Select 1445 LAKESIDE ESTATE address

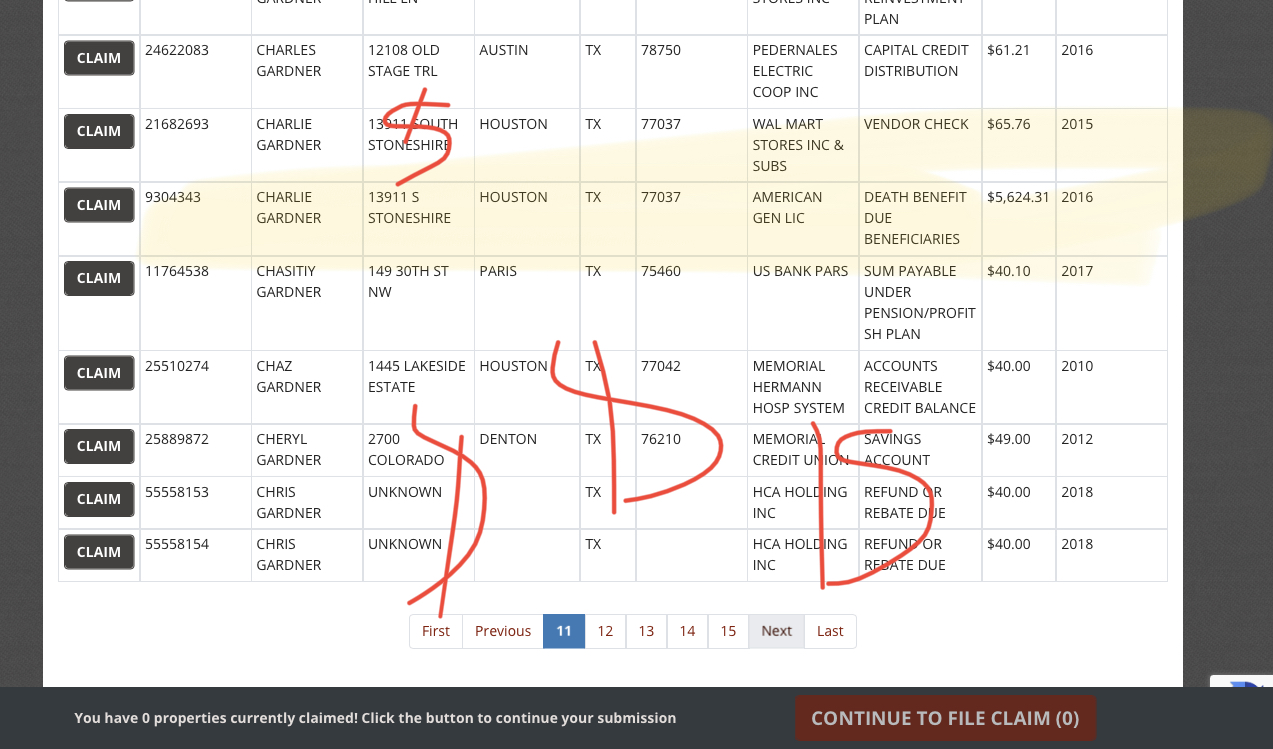pyautogui.click(x=418, y=387)
